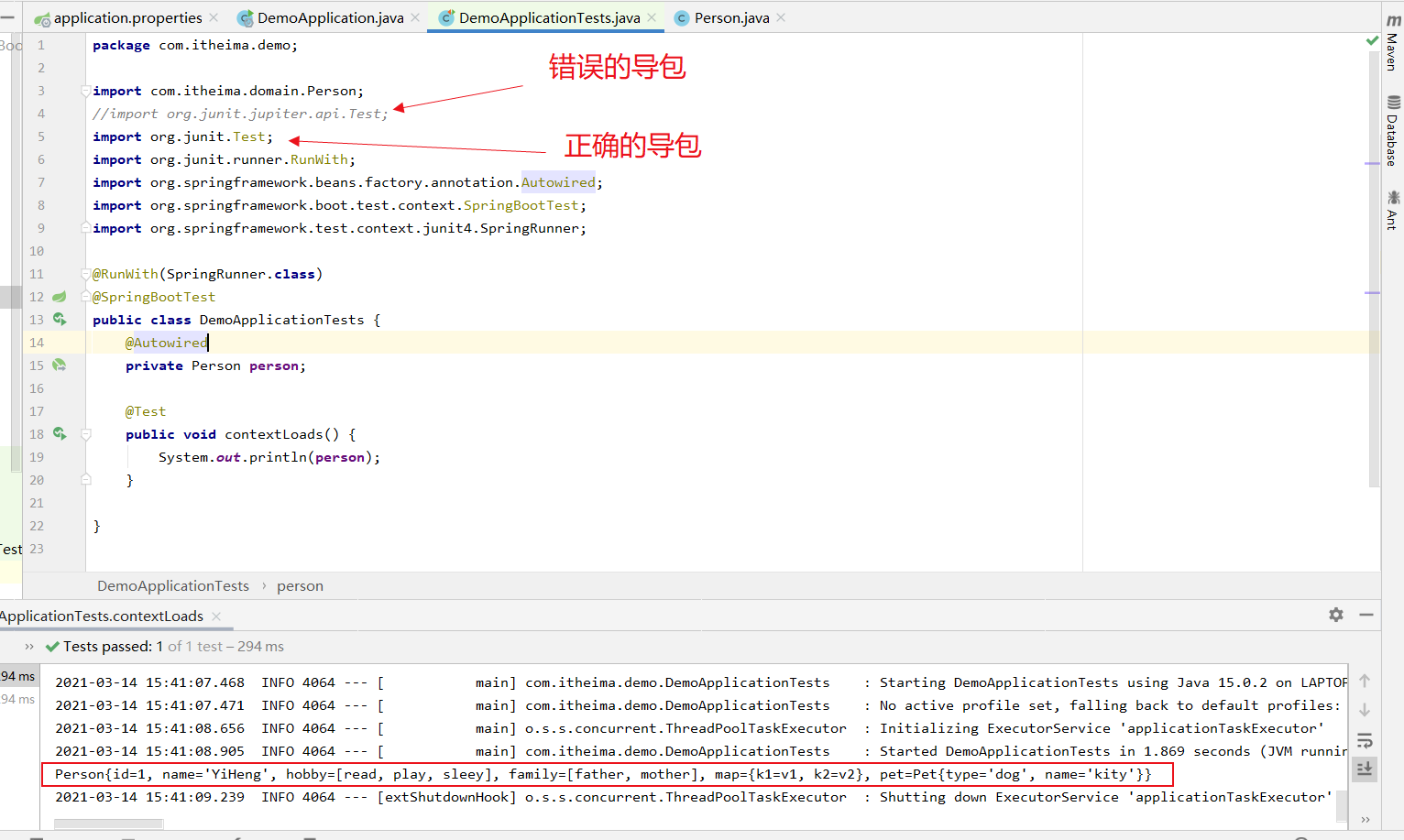Toggle the highlighted scroll-to-end option in the console
This screenshot has height=840, width=1404.
pos(1365,769)
